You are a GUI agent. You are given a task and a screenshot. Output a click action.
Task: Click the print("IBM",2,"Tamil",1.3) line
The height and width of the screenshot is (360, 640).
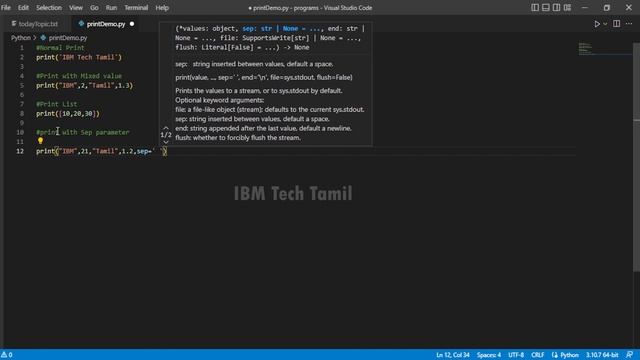[x=84, y=86]
